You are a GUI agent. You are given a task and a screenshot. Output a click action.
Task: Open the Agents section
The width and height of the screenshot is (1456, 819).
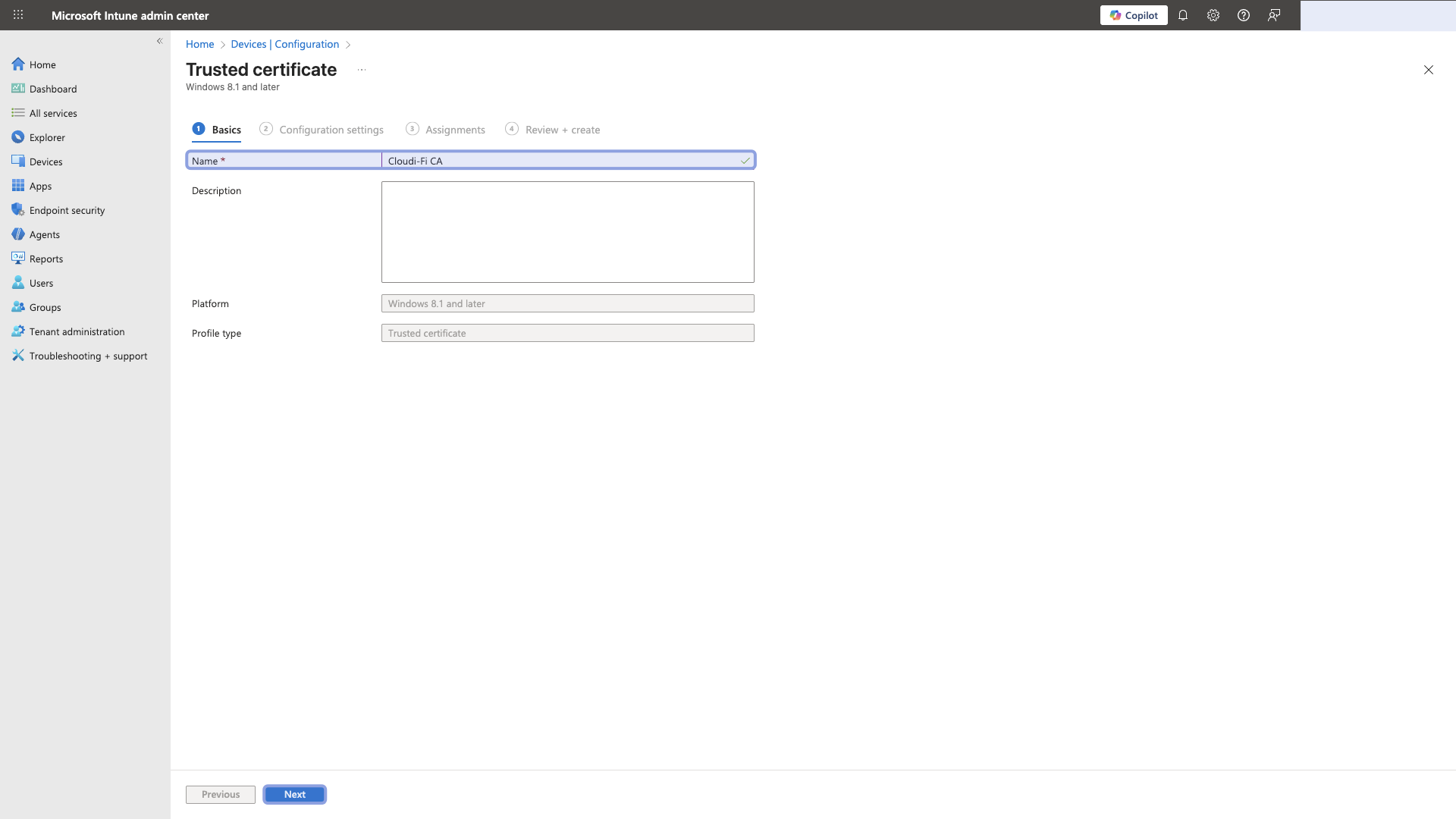click(x=44, y=234)
